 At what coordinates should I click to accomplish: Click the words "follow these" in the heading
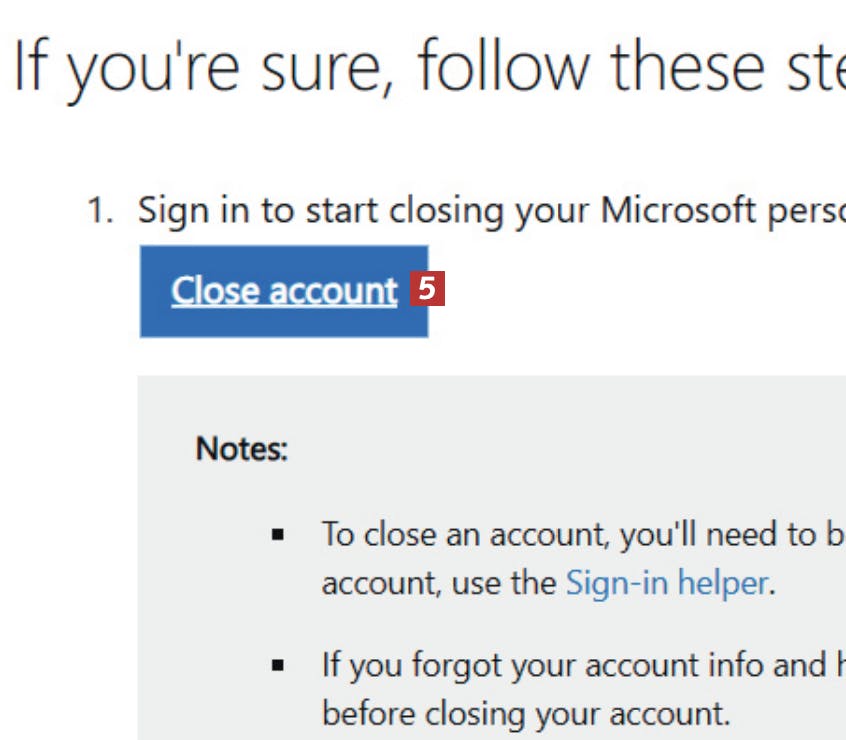(588, 65)
